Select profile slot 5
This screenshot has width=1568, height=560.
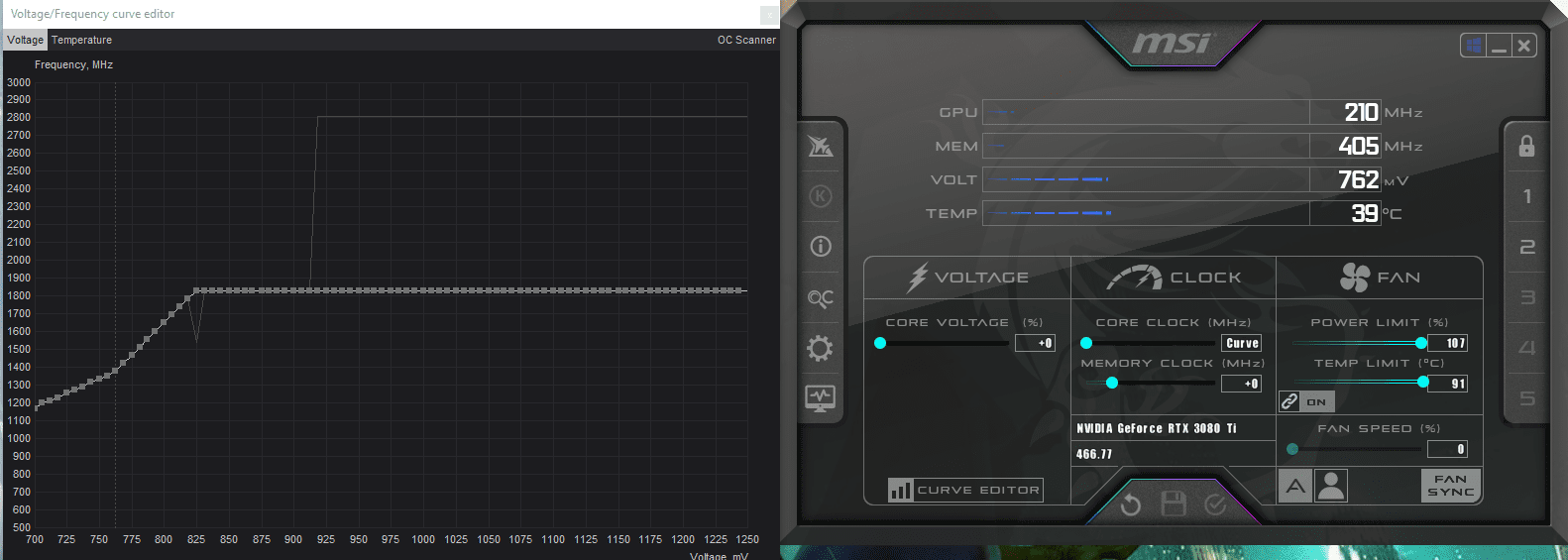coord(1527,398)
